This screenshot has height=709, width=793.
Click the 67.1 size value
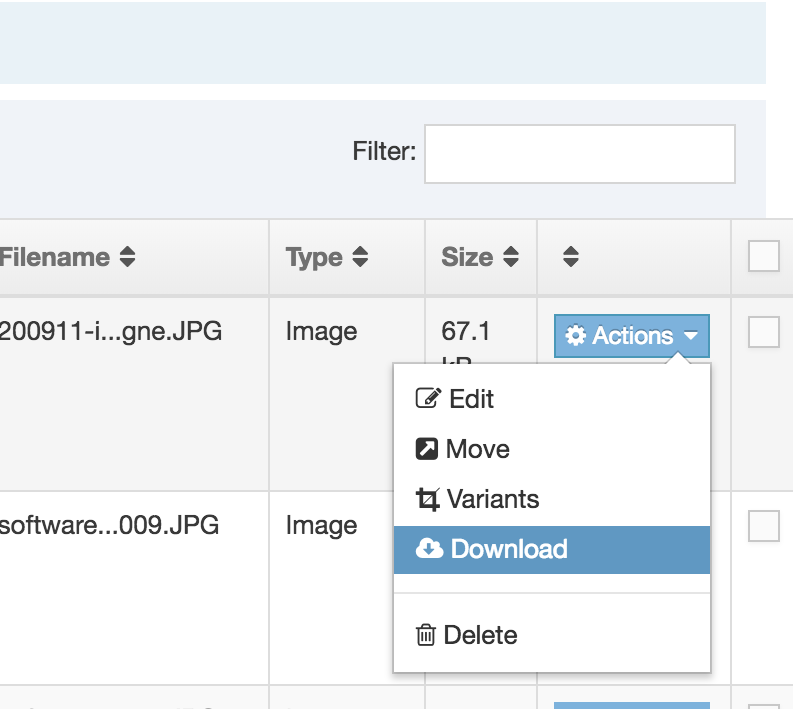[465, 332]
